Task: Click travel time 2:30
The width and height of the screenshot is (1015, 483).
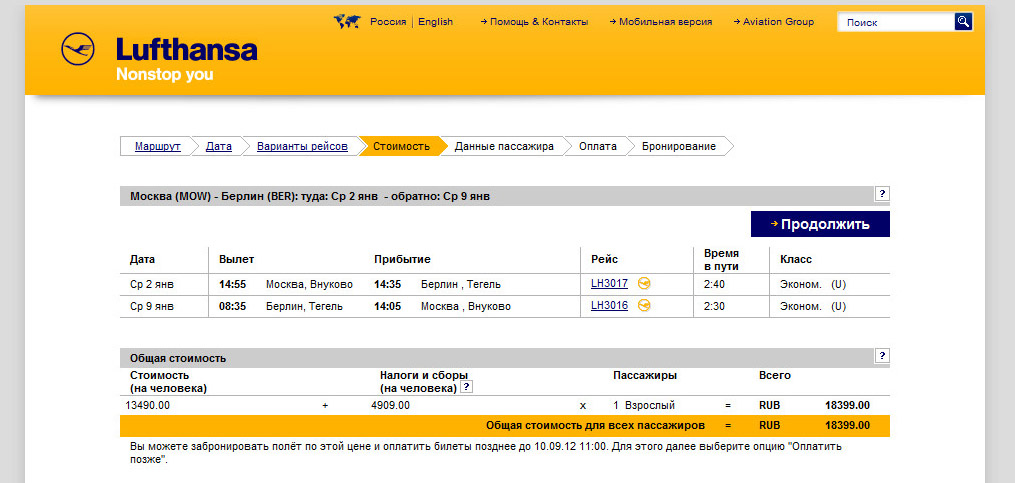Action: pos(714,306)
